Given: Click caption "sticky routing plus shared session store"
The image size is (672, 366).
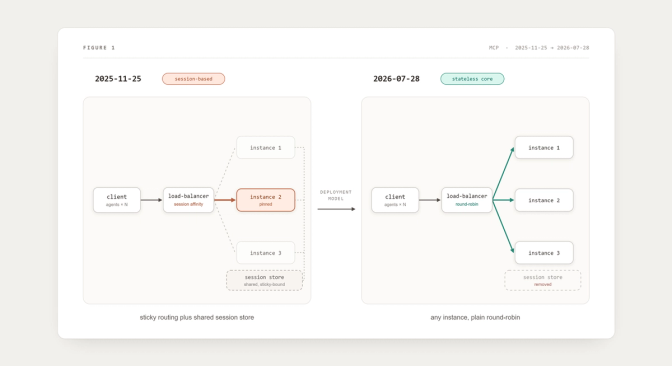Looking at the screenshot, I should (197, 318).
